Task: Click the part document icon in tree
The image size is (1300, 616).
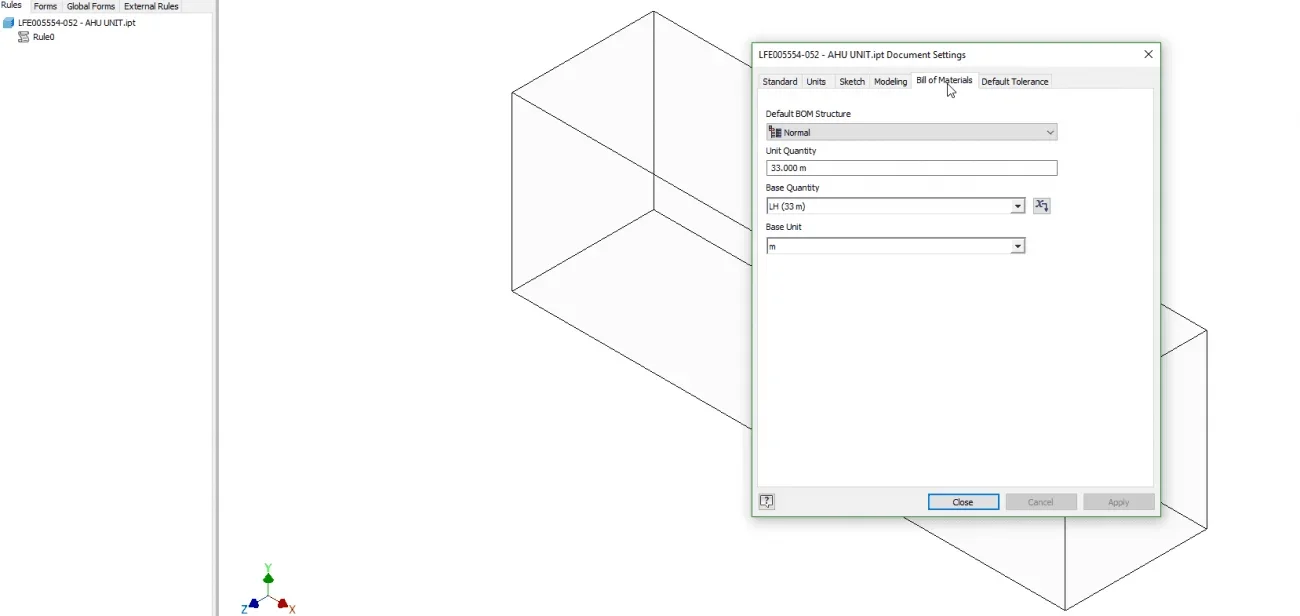Action: click(x=9, y=22)
